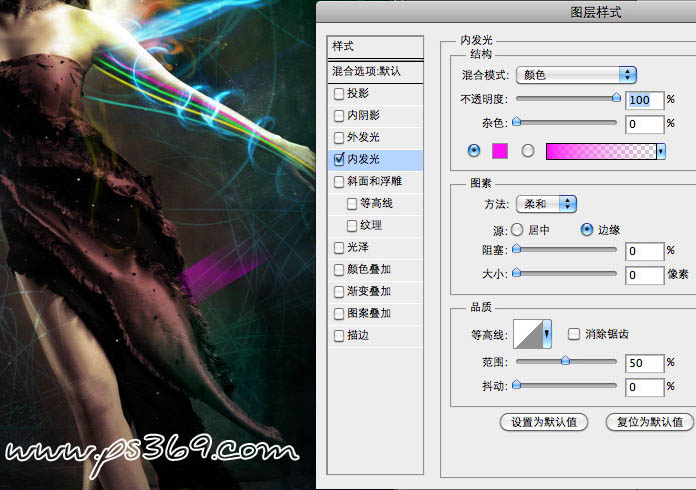Click the magenta-to-transparent gradient bar
Viewport: 696px width, 490px height.
(x=601, y=151)
